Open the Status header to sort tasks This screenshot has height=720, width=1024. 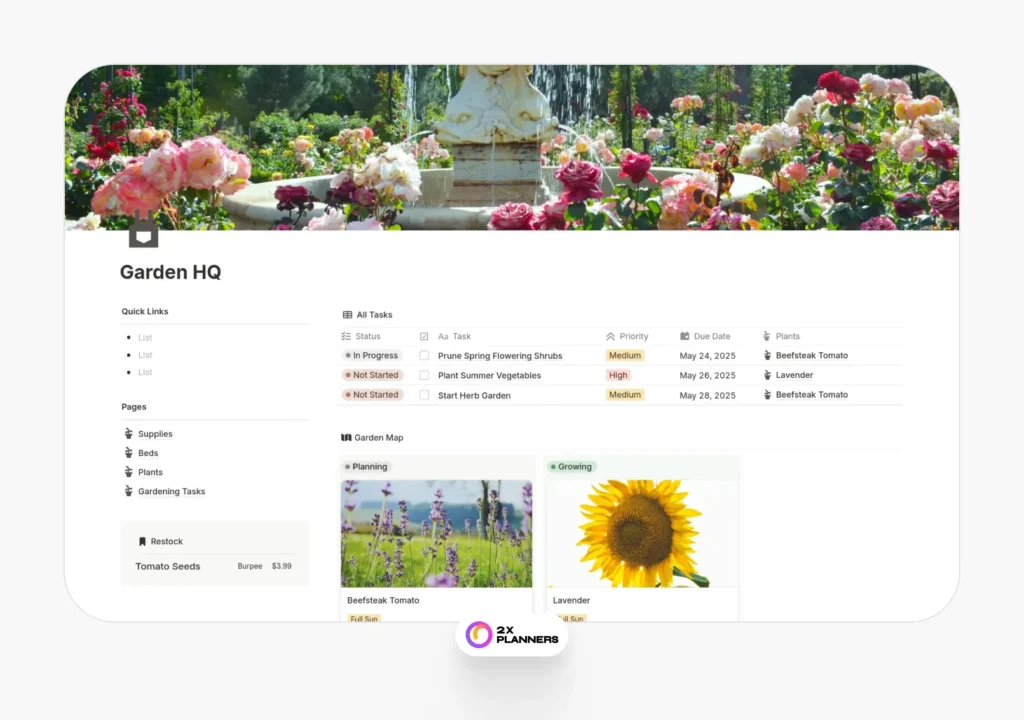(368, 336)
